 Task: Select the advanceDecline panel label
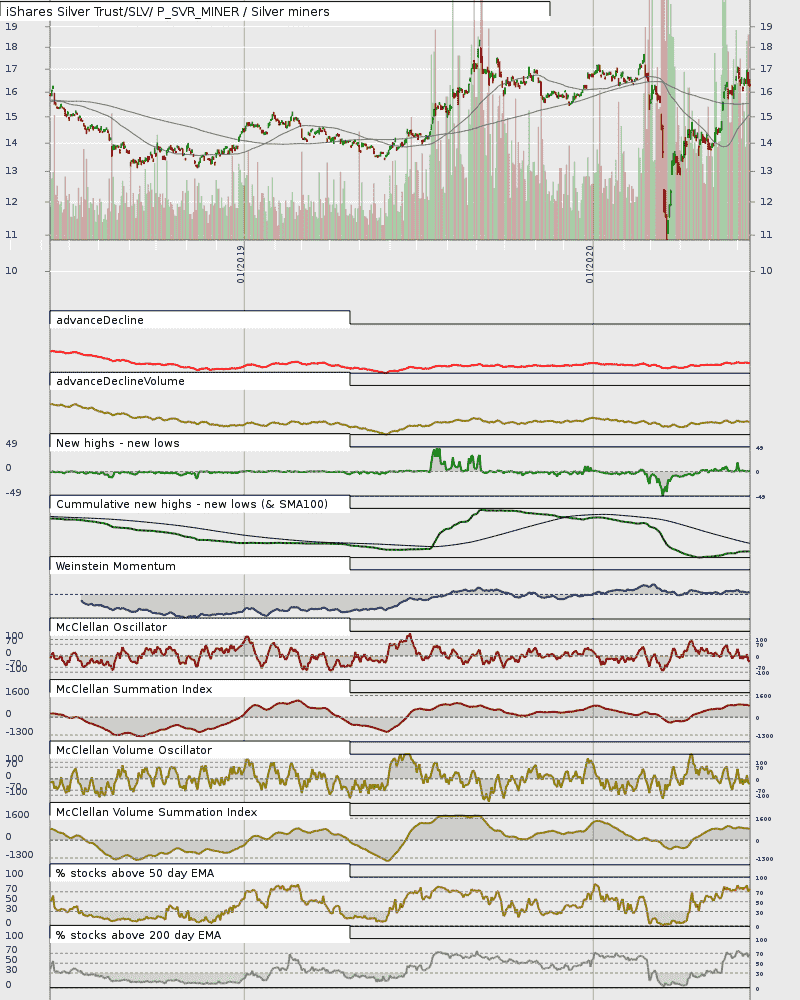[100, 320]
